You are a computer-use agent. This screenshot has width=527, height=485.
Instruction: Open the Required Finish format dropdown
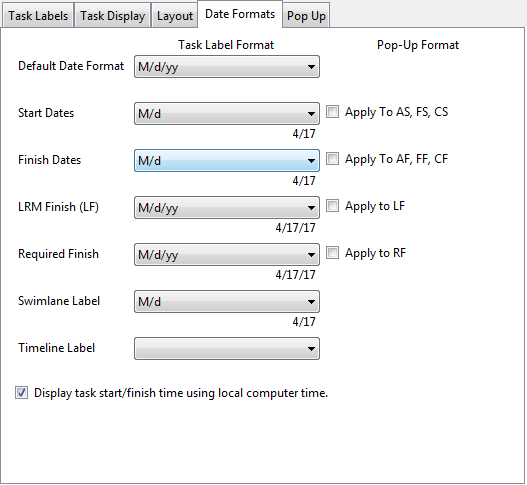(x=227, y=255)
